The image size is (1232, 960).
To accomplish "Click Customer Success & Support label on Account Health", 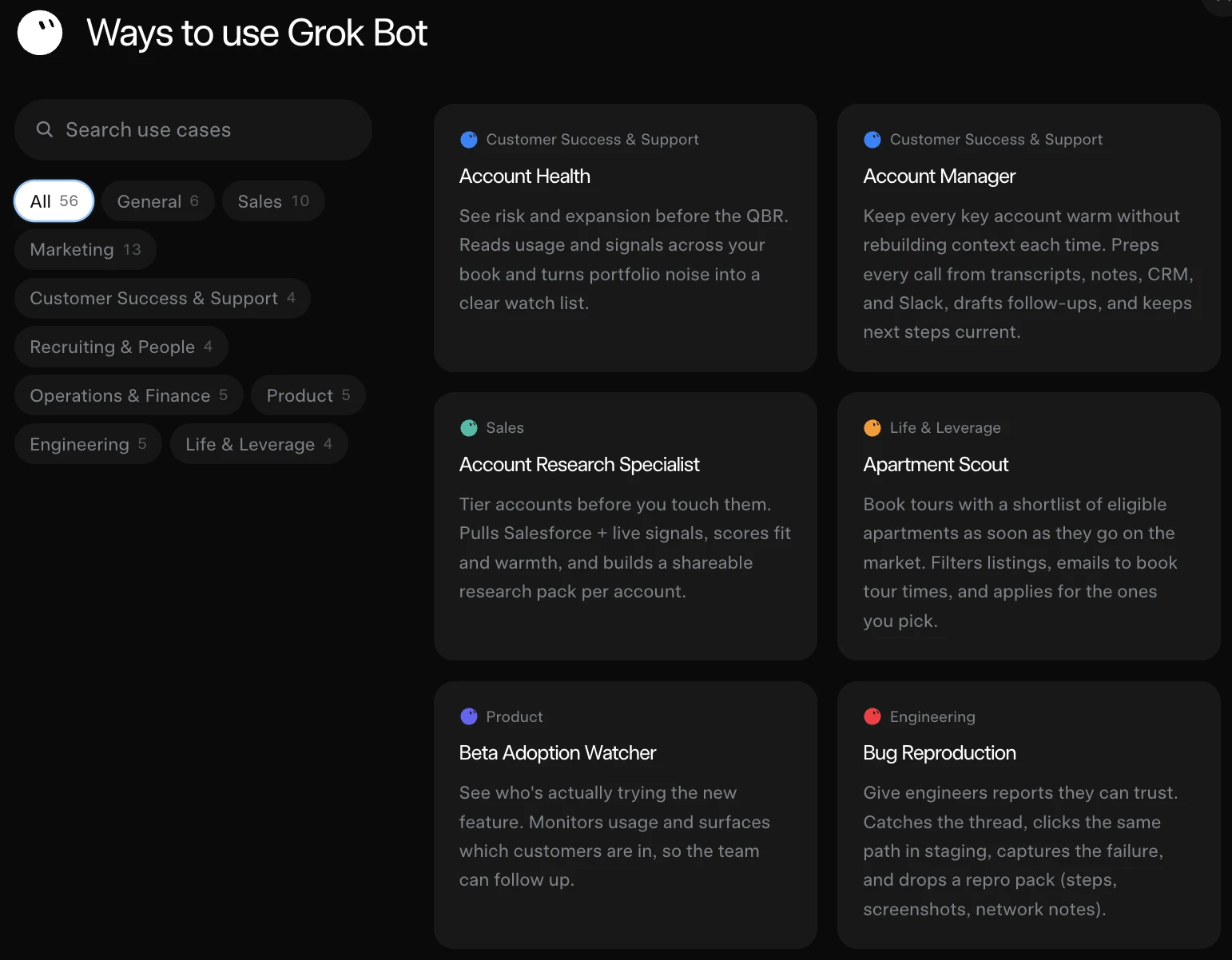I will click(x=592, y=140).
